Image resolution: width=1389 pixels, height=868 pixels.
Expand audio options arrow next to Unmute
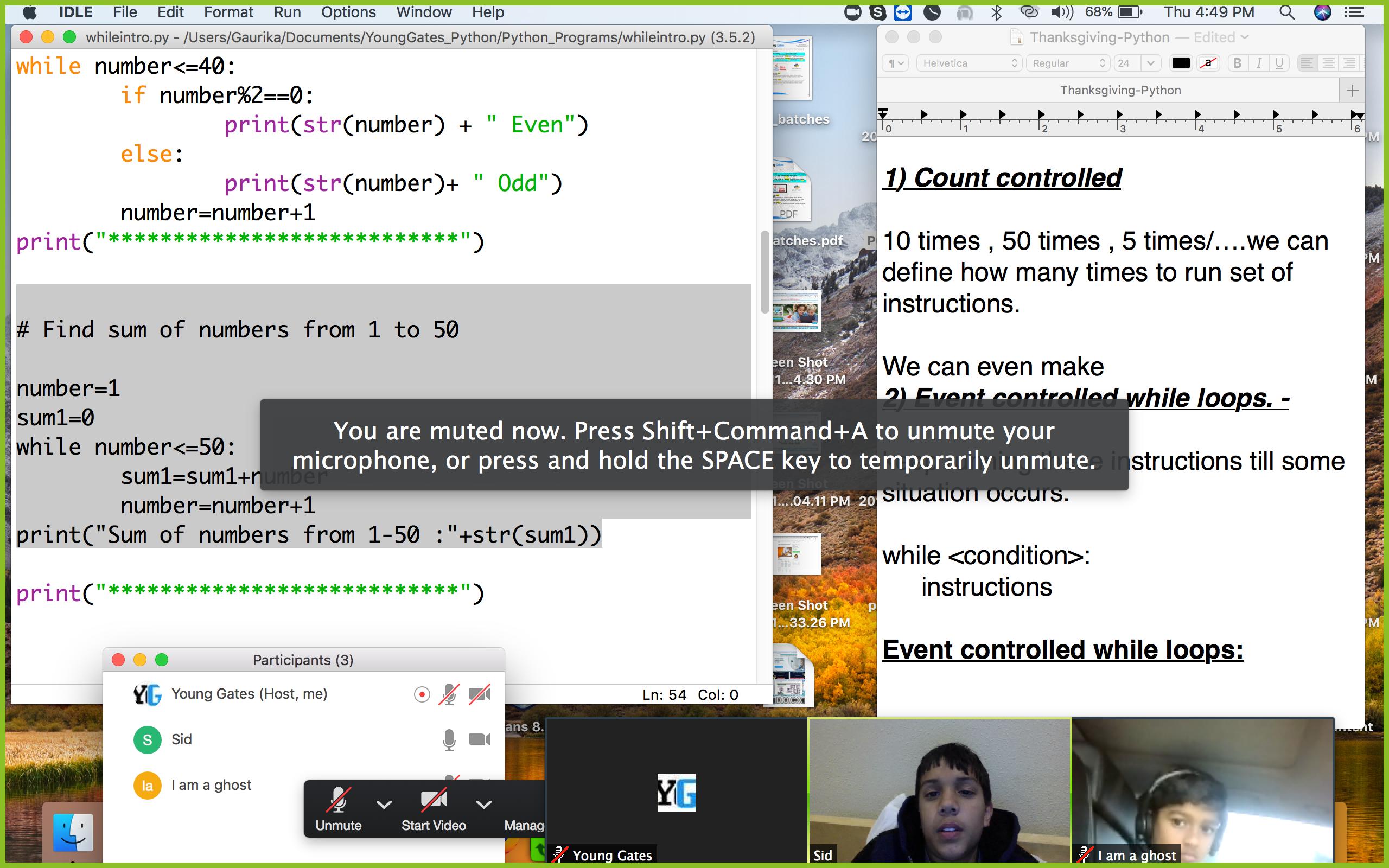click(x=384, y=805)
